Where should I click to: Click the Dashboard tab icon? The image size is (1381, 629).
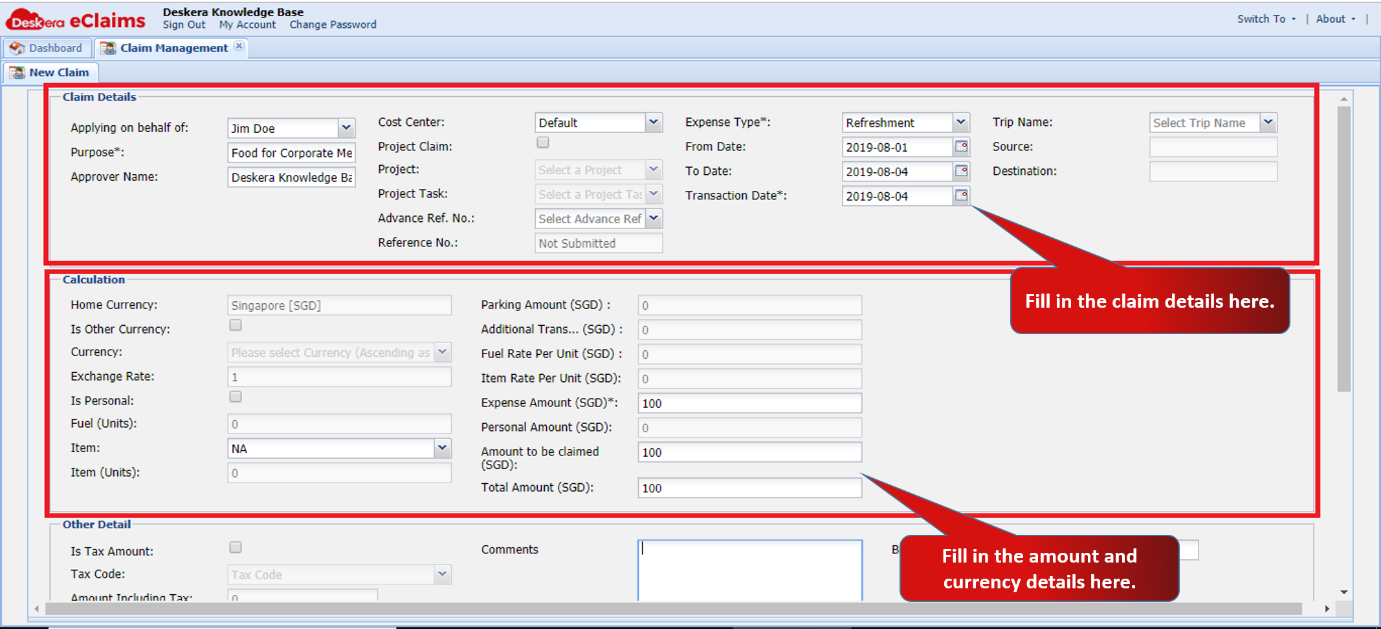17,48
